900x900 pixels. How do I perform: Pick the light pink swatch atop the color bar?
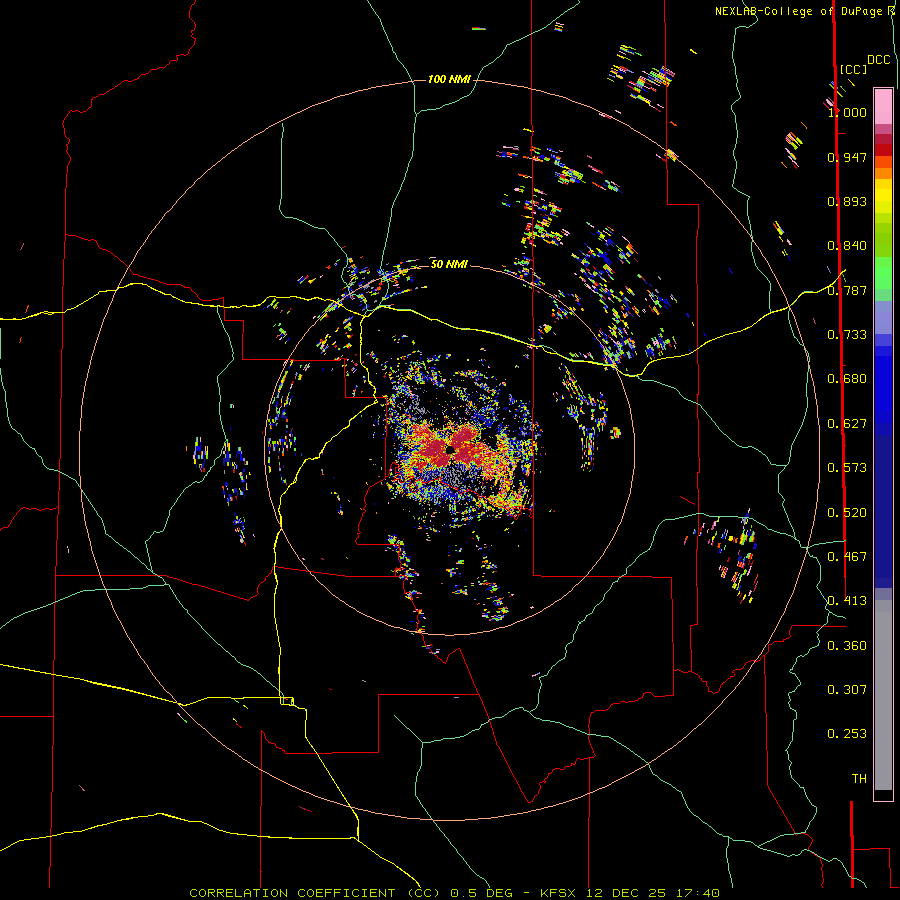(883, 106)
